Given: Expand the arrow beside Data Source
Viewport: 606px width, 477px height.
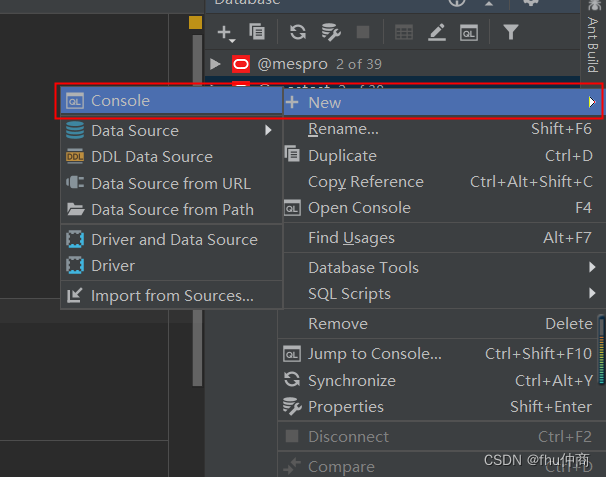Looking at the screenshot, I should tap(269, 130).
